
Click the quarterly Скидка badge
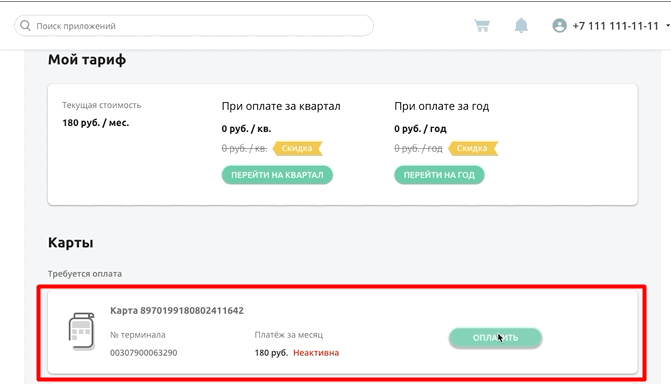(x=297, y=148)
